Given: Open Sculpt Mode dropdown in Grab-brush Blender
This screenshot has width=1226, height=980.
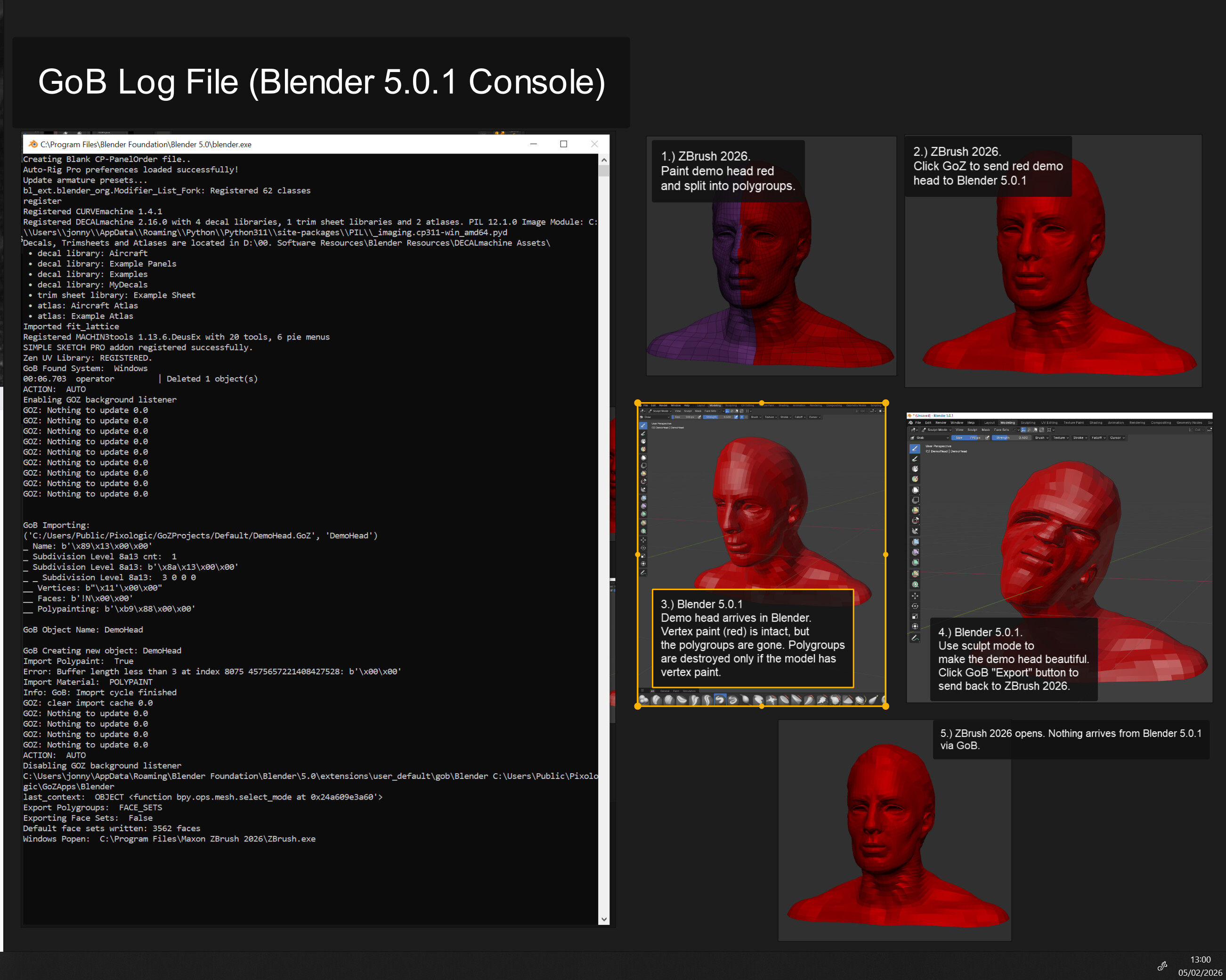Looking at the screenshot, I should click(x=936, y=430).
